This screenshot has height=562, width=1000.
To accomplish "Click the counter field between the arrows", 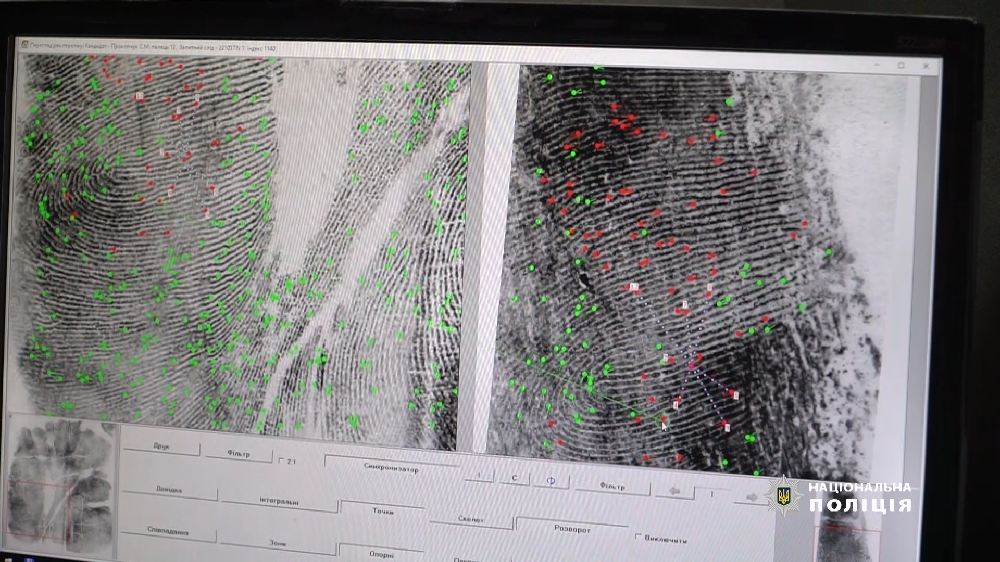I will coord(713,494).
